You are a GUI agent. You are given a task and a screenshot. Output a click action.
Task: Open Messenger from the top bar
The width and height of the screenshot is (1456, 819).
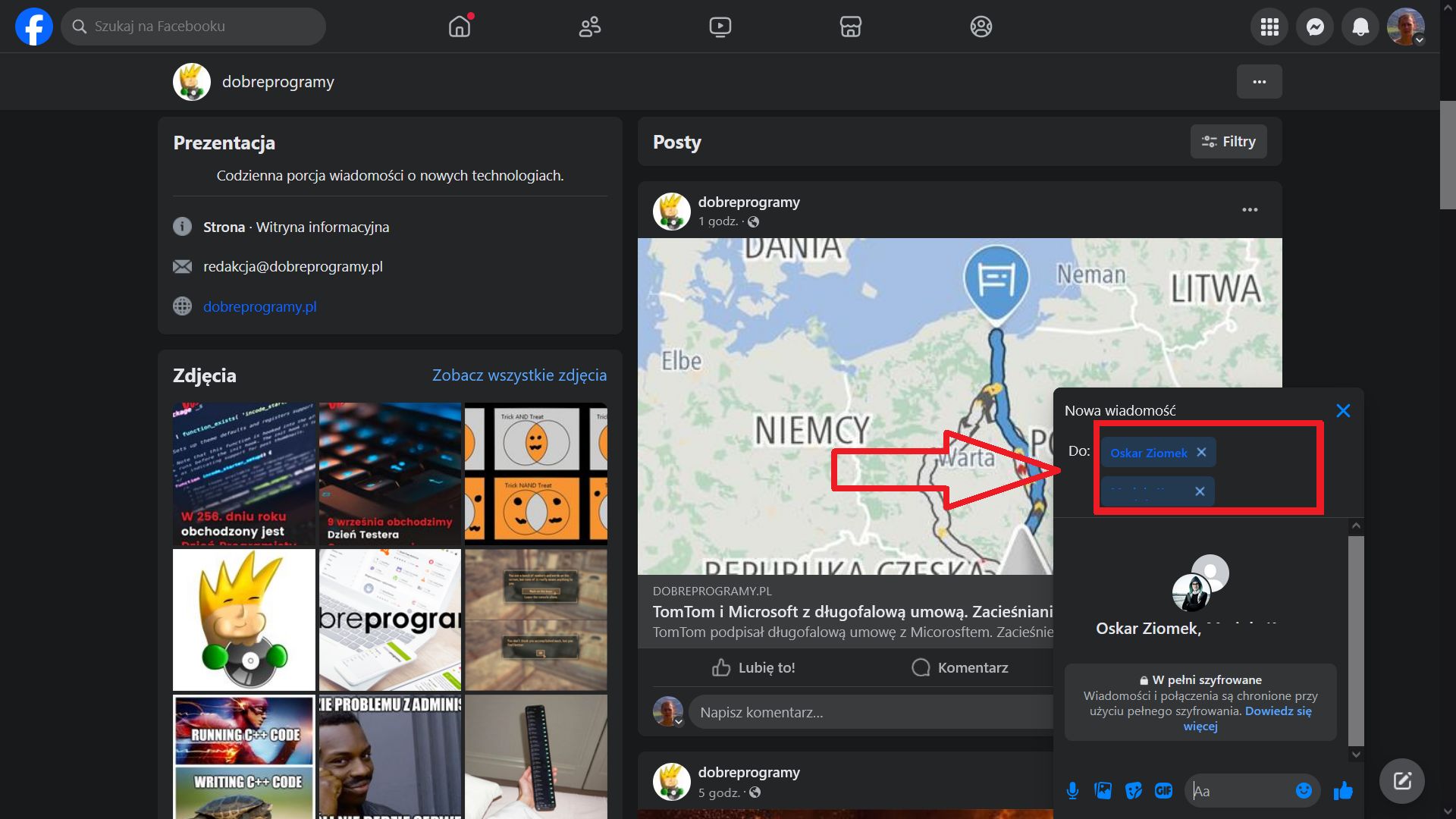pyautogui.click(x=1314, y=26)
